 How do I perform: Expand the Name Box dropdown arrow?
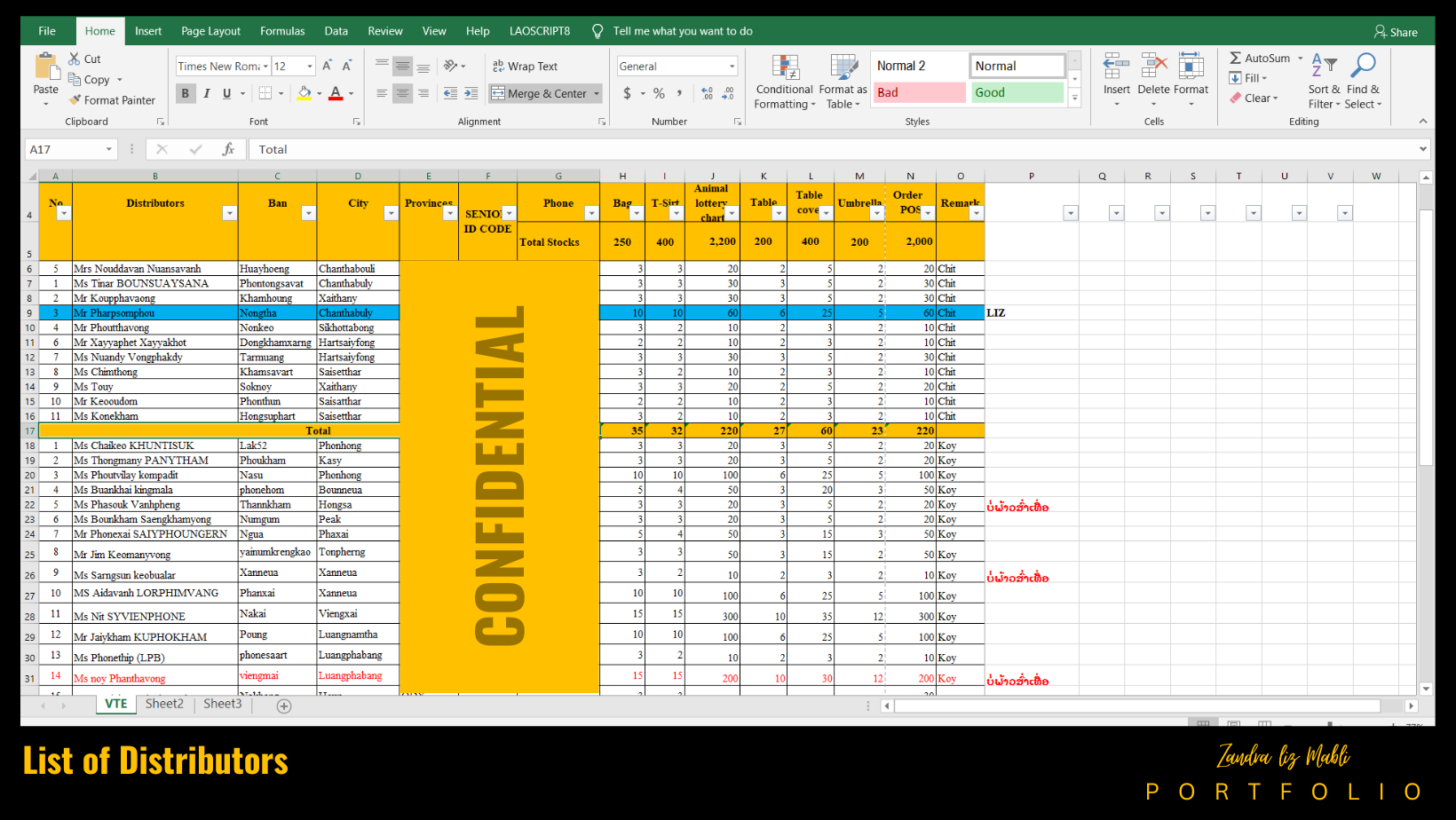(109, 149)
